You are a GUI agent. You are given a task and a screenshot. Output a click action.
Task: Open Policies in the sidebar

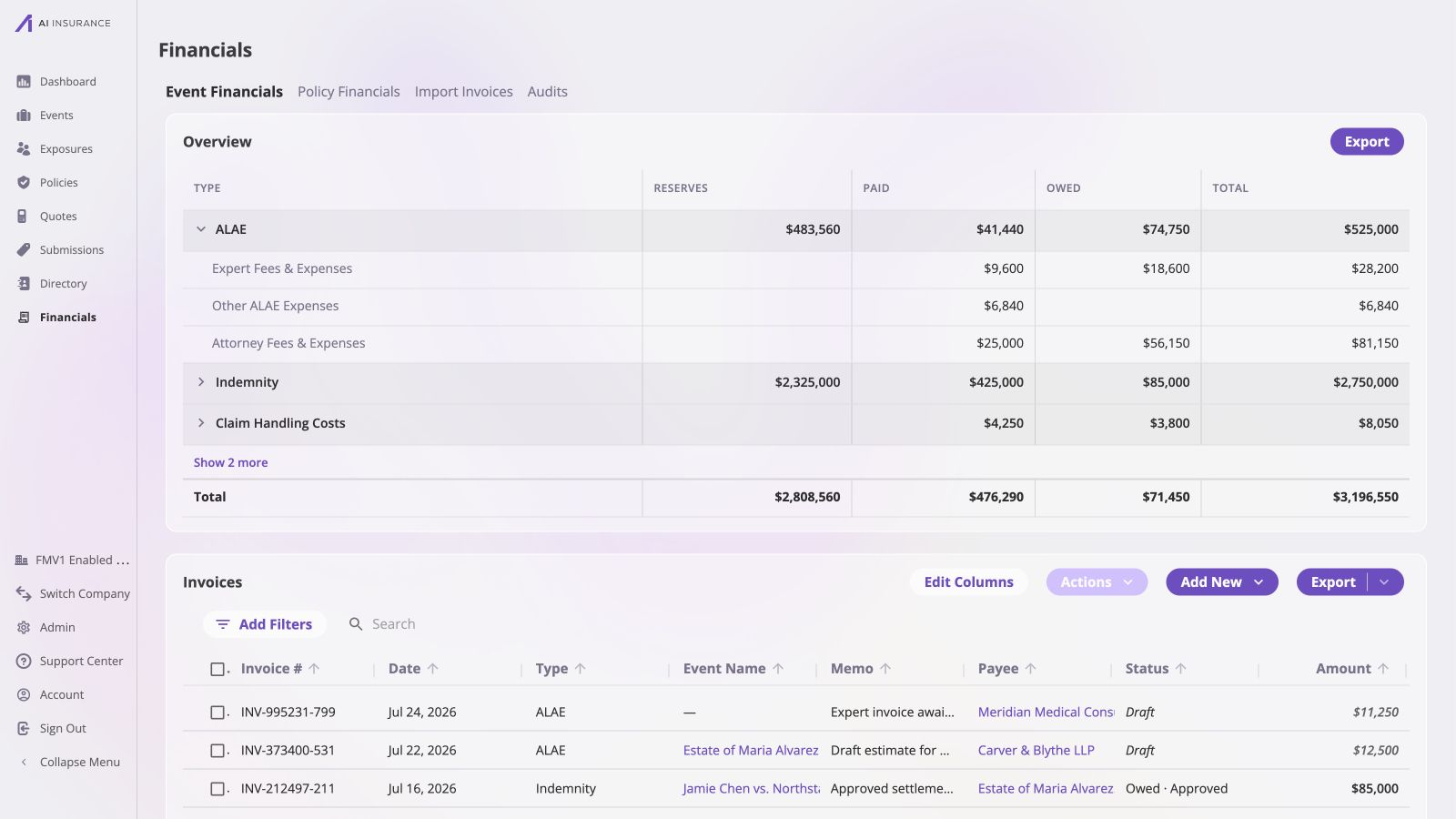[59, 183]
